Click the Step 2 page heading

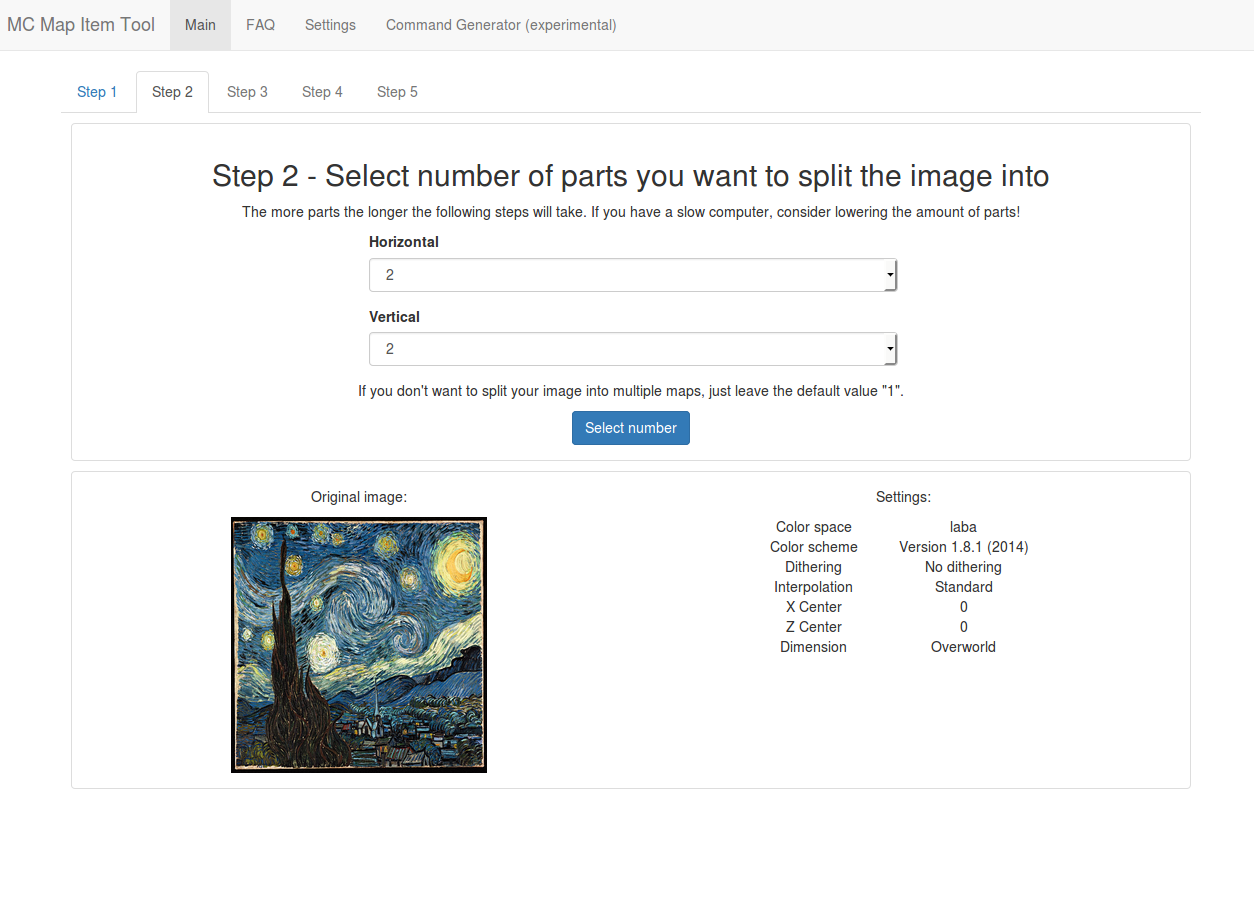click(630, 176)
